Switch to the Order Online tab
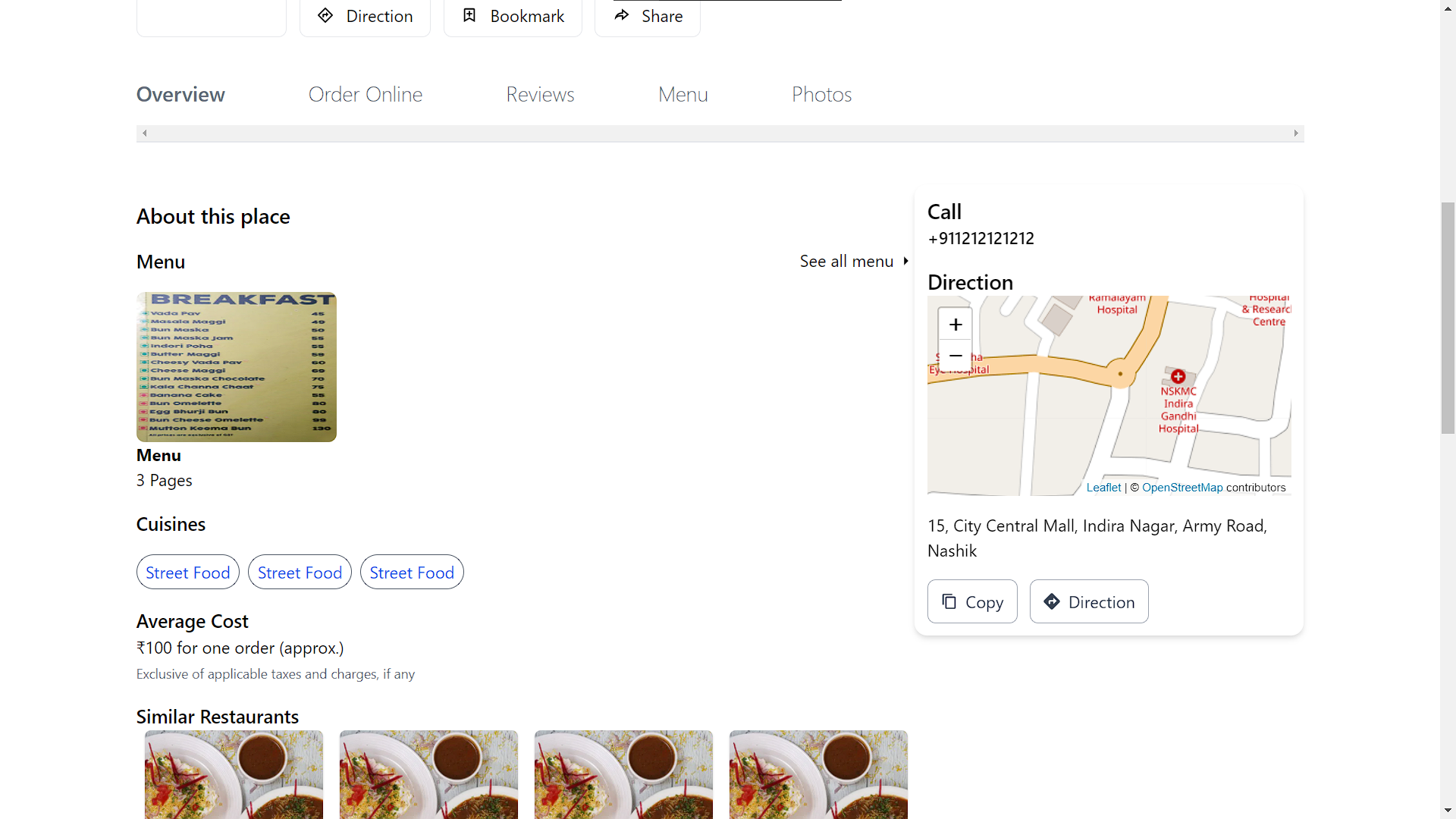Image resolution: width=1456 pixels, height=819 pixels. tap(366, 94)
